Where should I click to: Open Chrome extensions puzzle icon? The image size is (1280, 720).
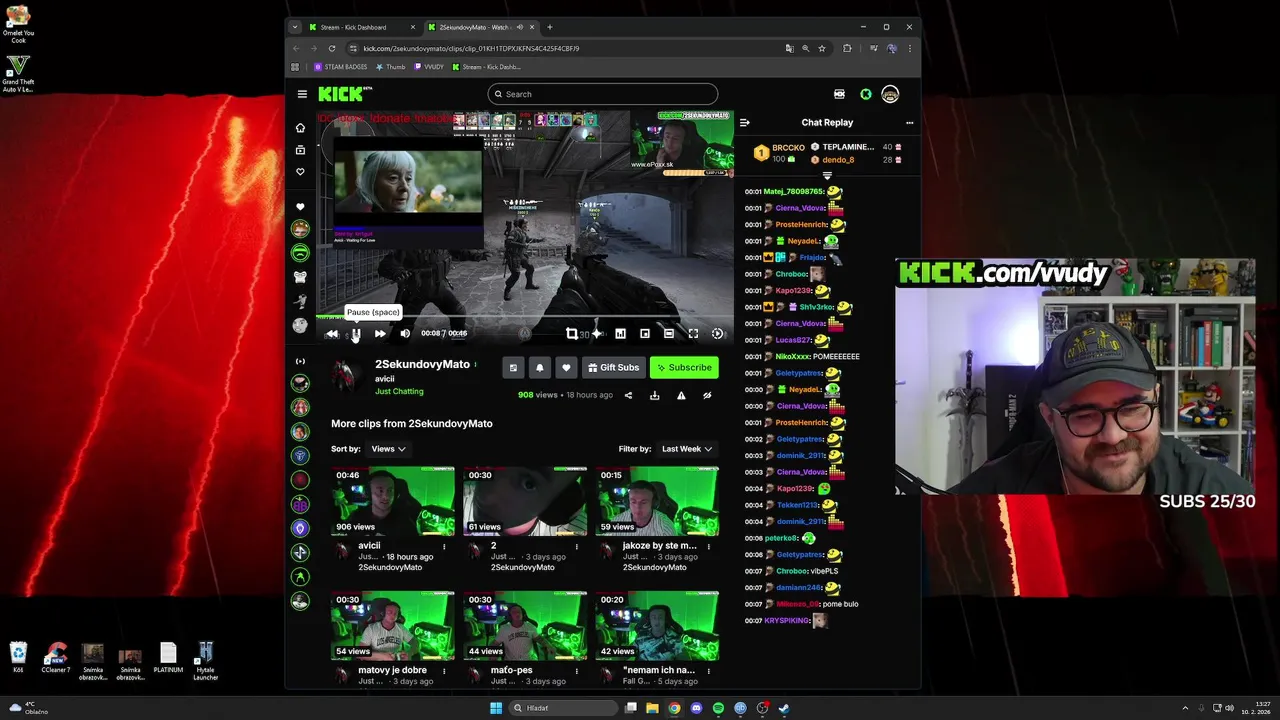tap(847, 48)
